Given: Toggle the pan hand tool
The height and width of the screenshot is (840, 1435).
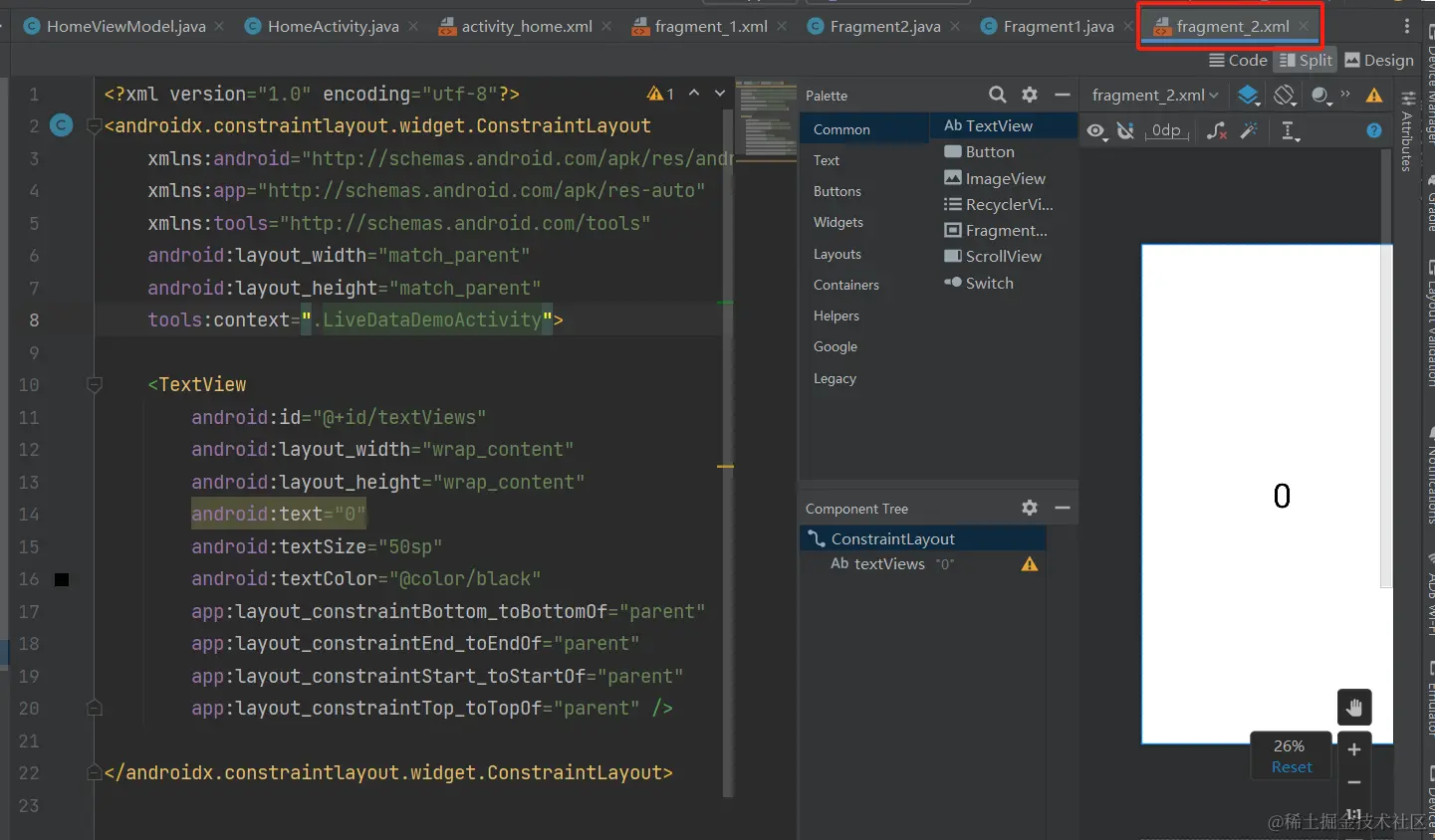Looking at the screenshot, I should coord(1354,708).
